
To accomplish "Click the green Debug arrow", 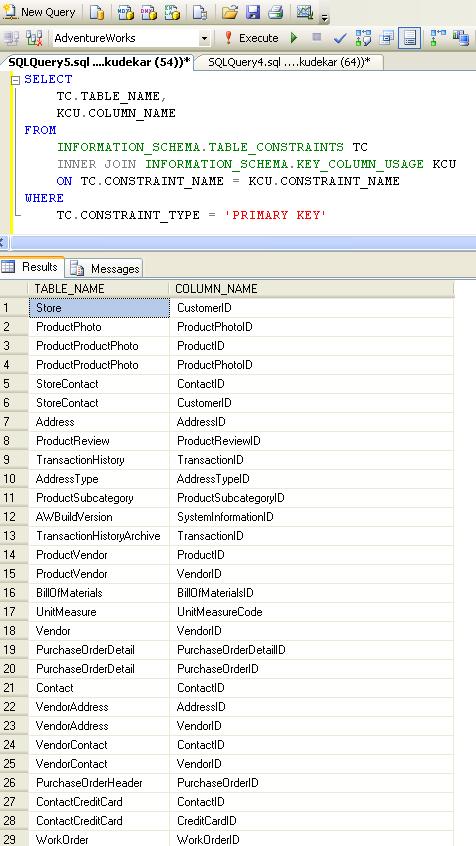I will tap(294, 38).
